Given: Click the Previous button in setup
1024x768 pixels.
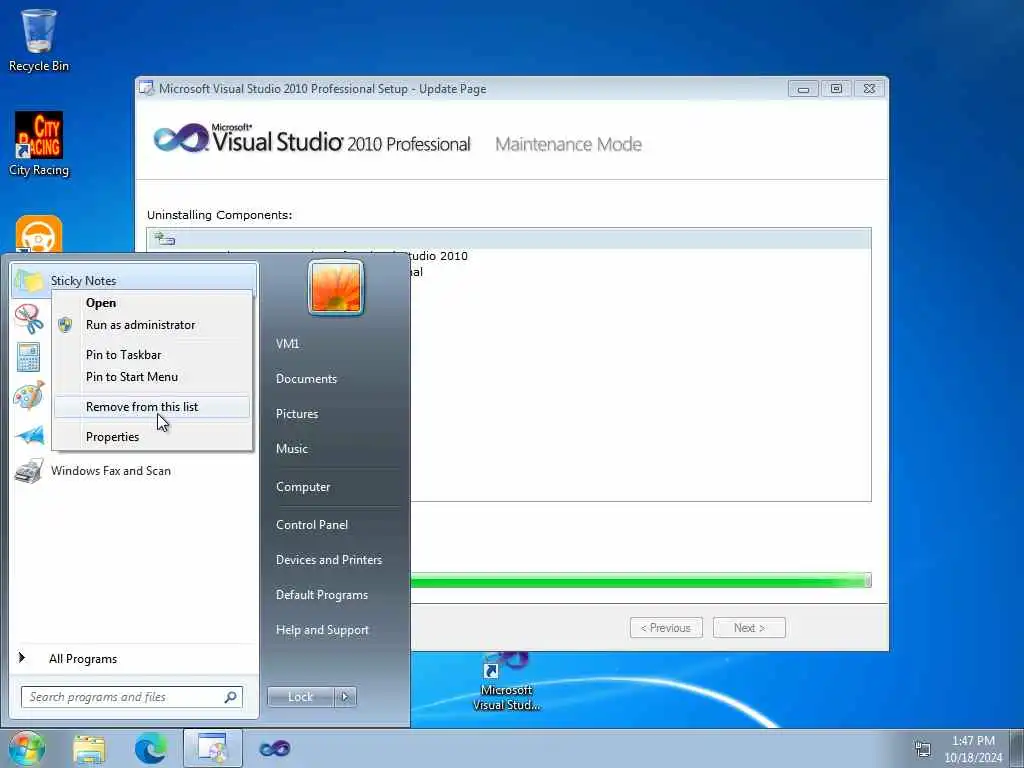Looking at the screenshot, I should point(666,628).
